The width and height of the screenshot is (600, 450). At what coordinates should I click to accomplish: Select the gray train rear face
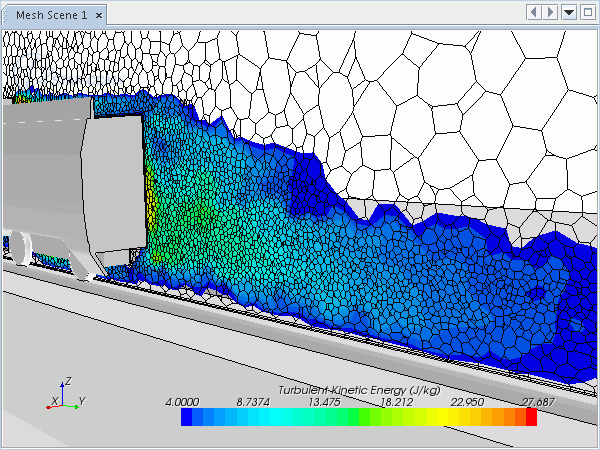112,190
